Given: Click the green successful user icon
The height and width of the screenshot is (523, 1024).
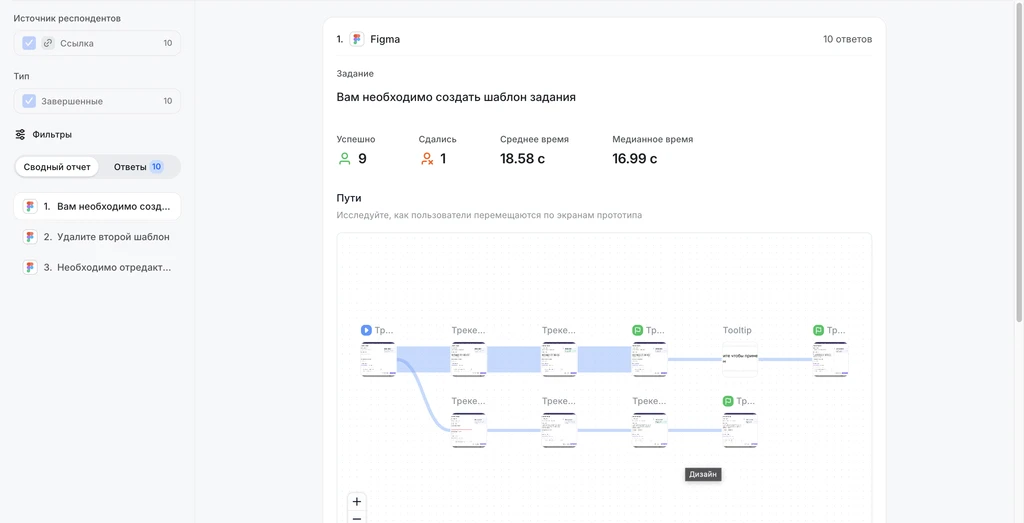Looking at the screenshot, I should pos(344,159).
